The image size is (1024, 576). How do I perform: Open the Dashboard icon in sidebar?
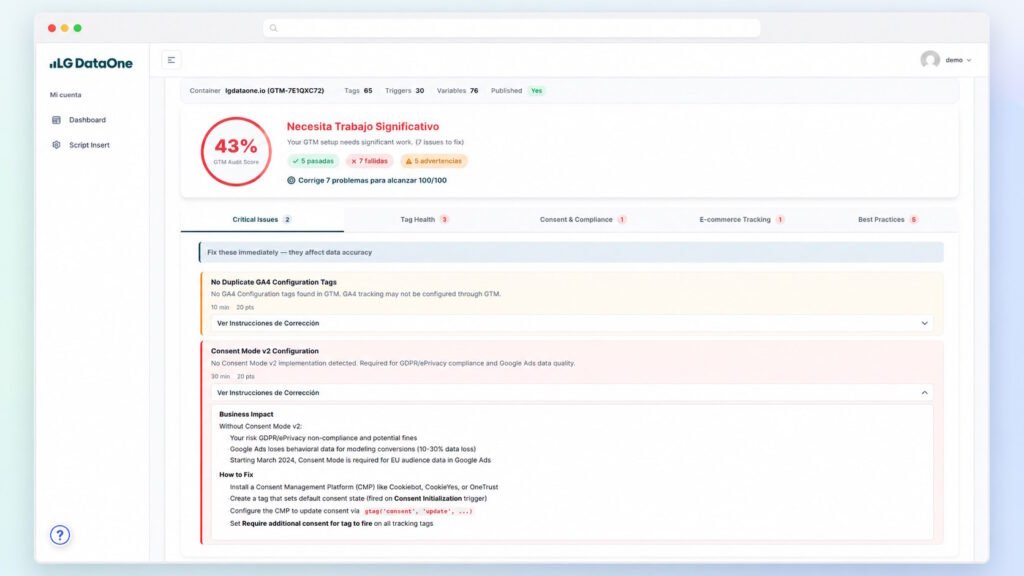tap(56, 120)
